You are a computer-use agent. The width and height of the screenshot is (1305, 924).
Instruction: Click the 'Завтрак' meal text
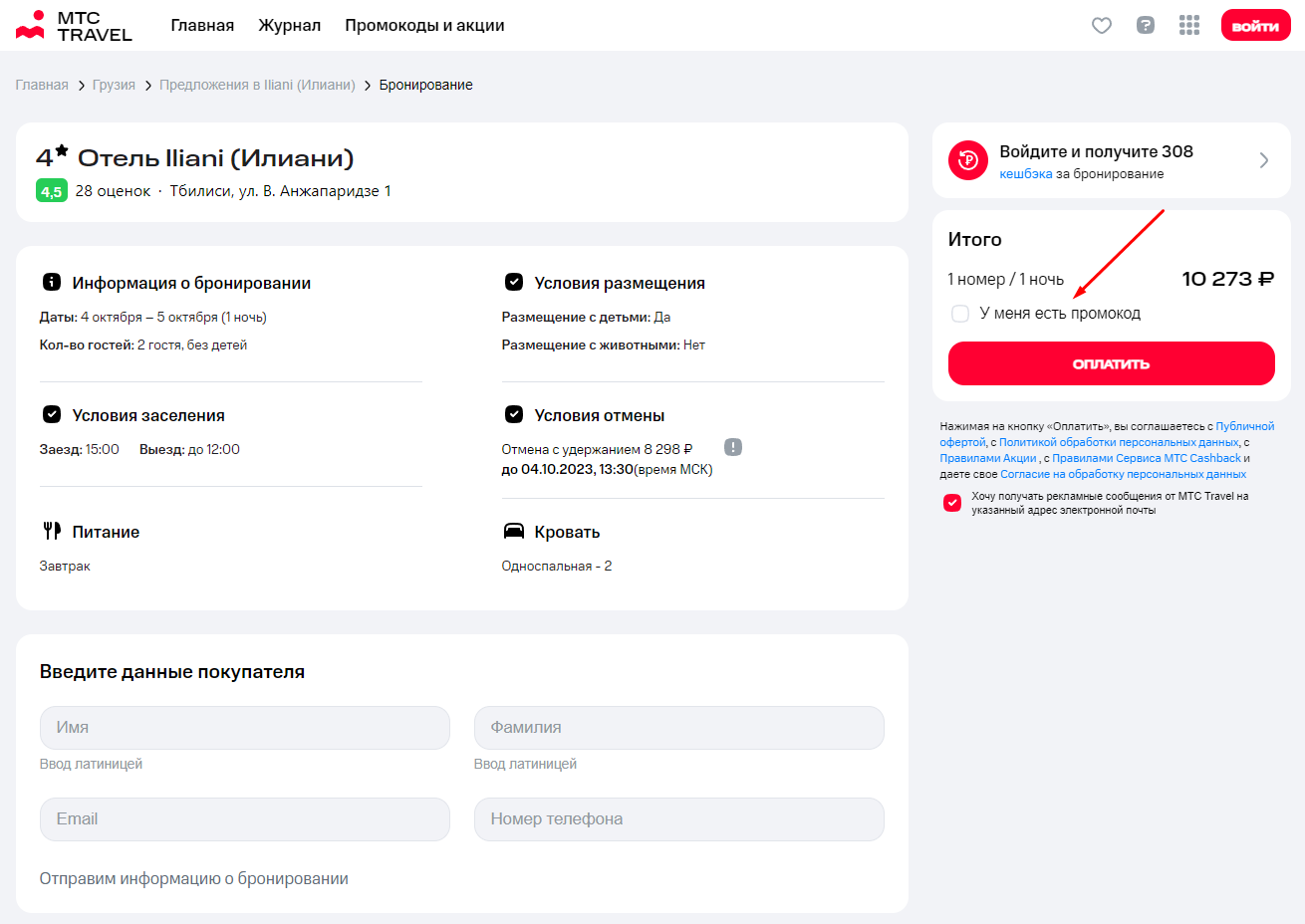[x=65, y=566]
